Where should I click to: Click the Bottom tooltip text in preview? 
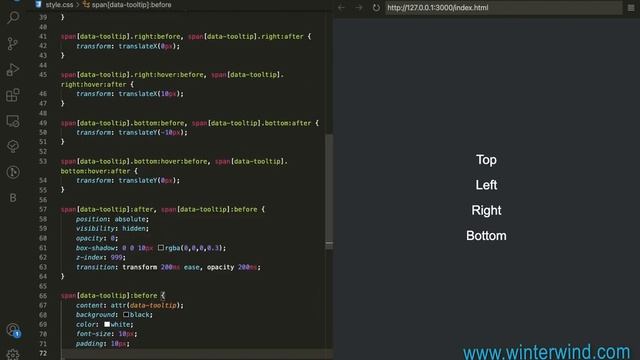point(486,236)
